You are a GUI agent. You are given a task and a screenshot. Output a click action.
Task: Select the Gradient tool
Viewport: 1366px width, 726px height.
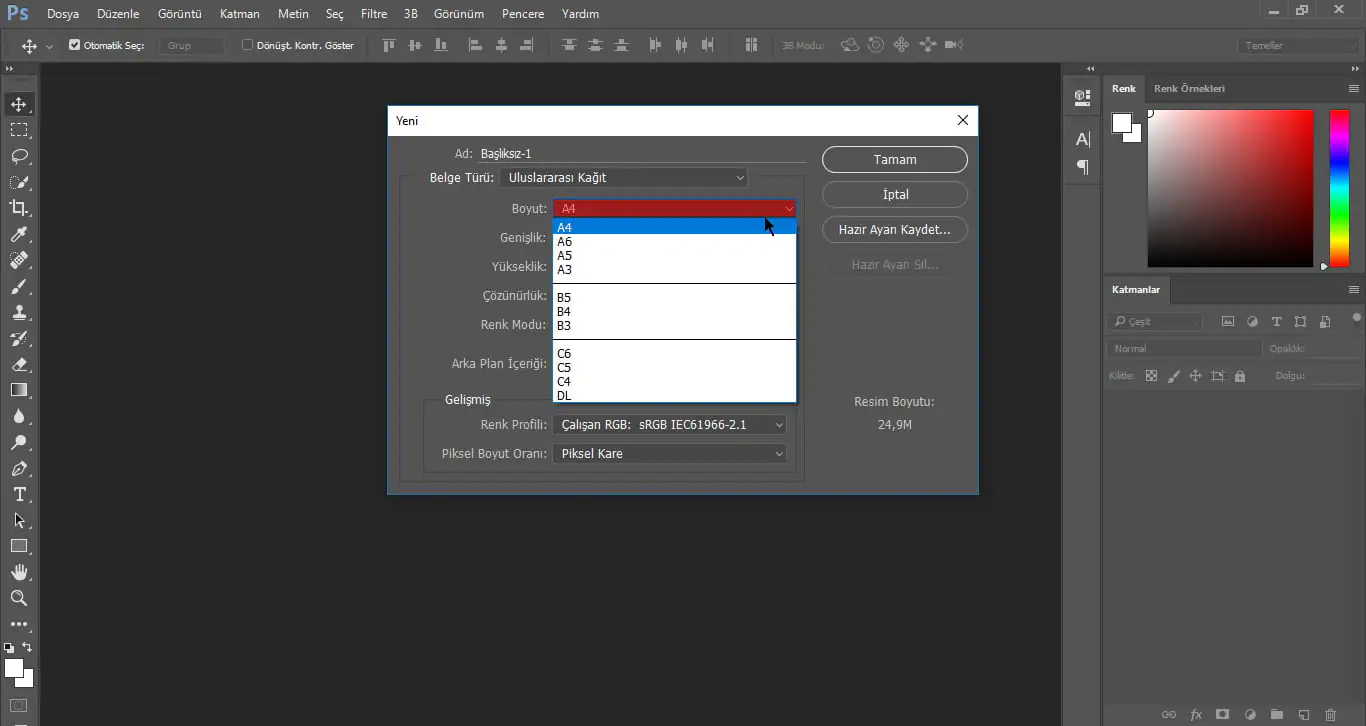coord(19,390)
